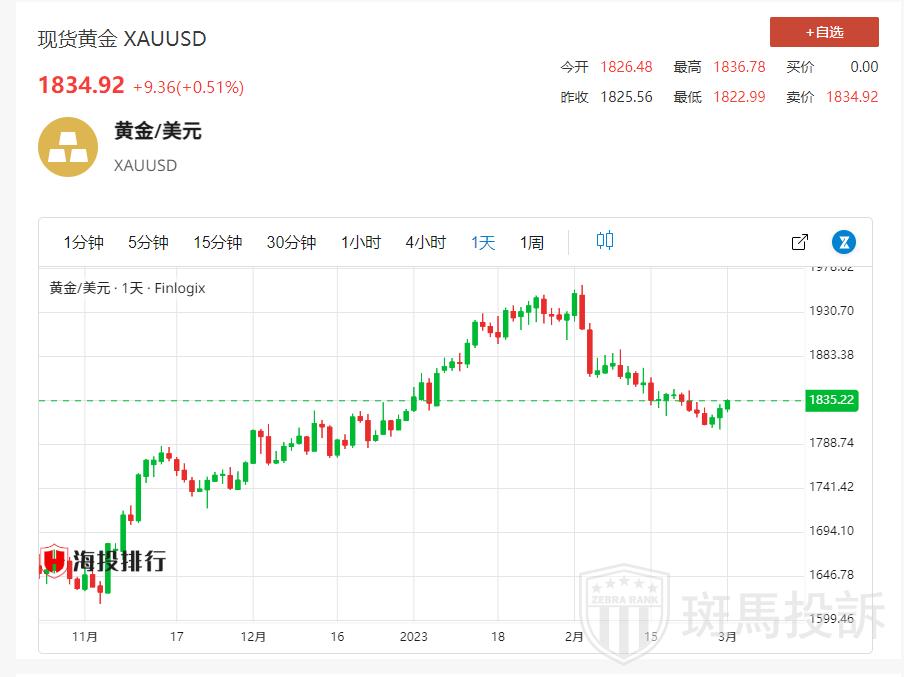The image size is (904, 677).
Task: Select the 5分钟 interval
Action: [148, 243]
